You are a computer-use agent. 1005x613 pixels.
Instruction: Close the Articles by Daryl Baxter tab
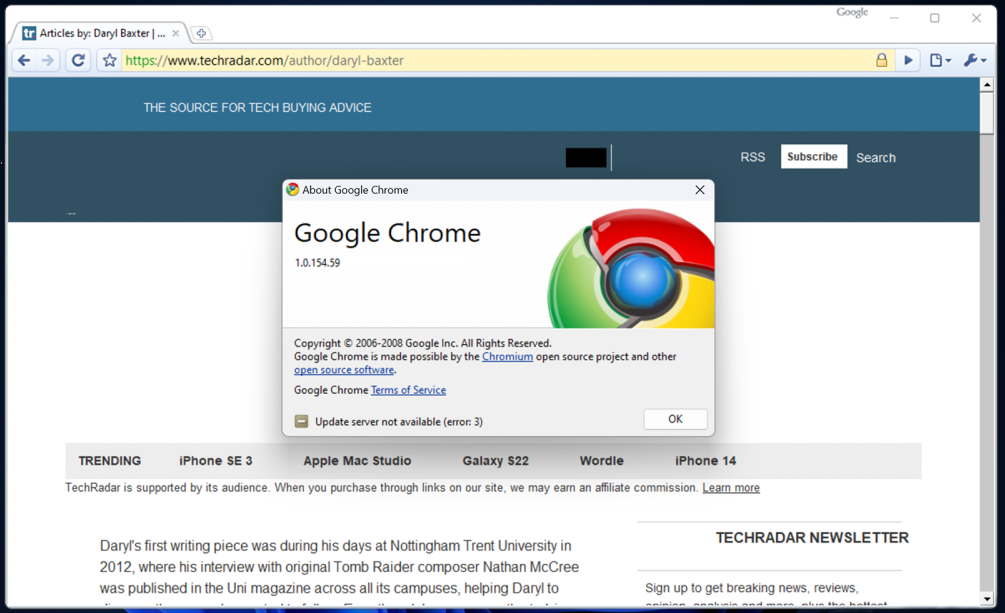click(176, 33)
